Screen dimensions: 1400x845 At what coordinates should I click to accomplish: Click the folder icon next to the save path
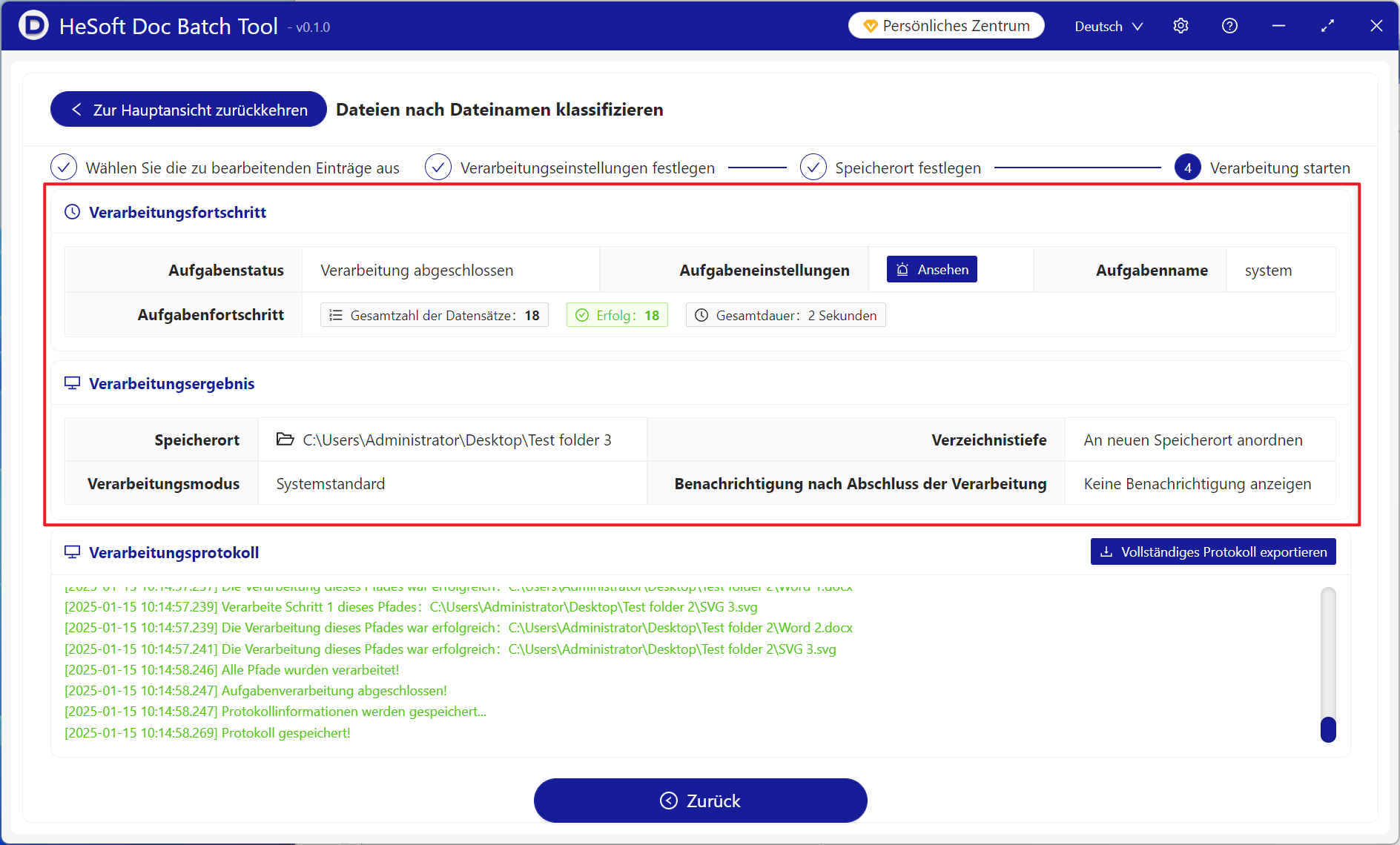[285, 440]
